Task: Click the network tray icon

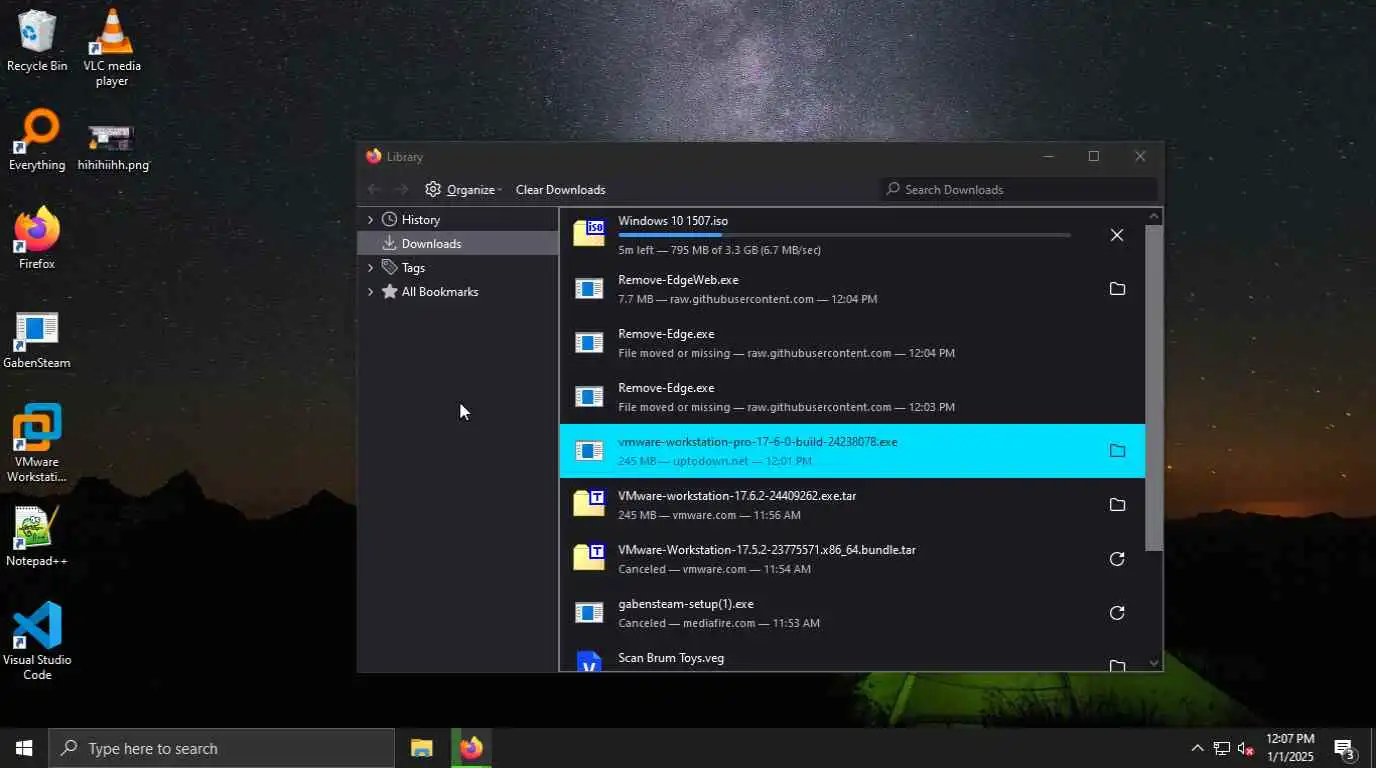Action: coord(1221,748)
